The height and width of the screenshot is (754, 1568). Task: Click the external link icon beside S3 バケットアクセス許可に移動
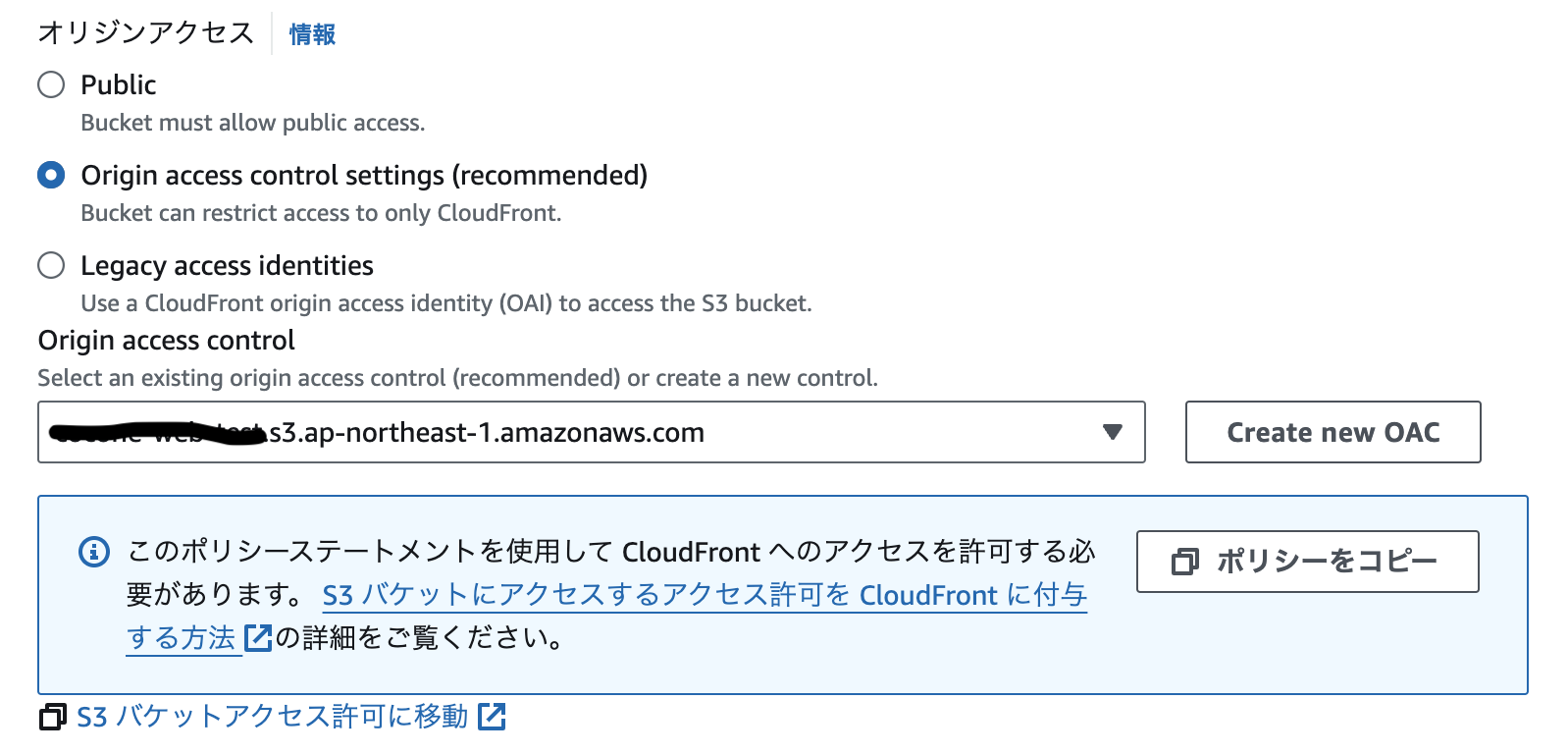click(493, 717)
